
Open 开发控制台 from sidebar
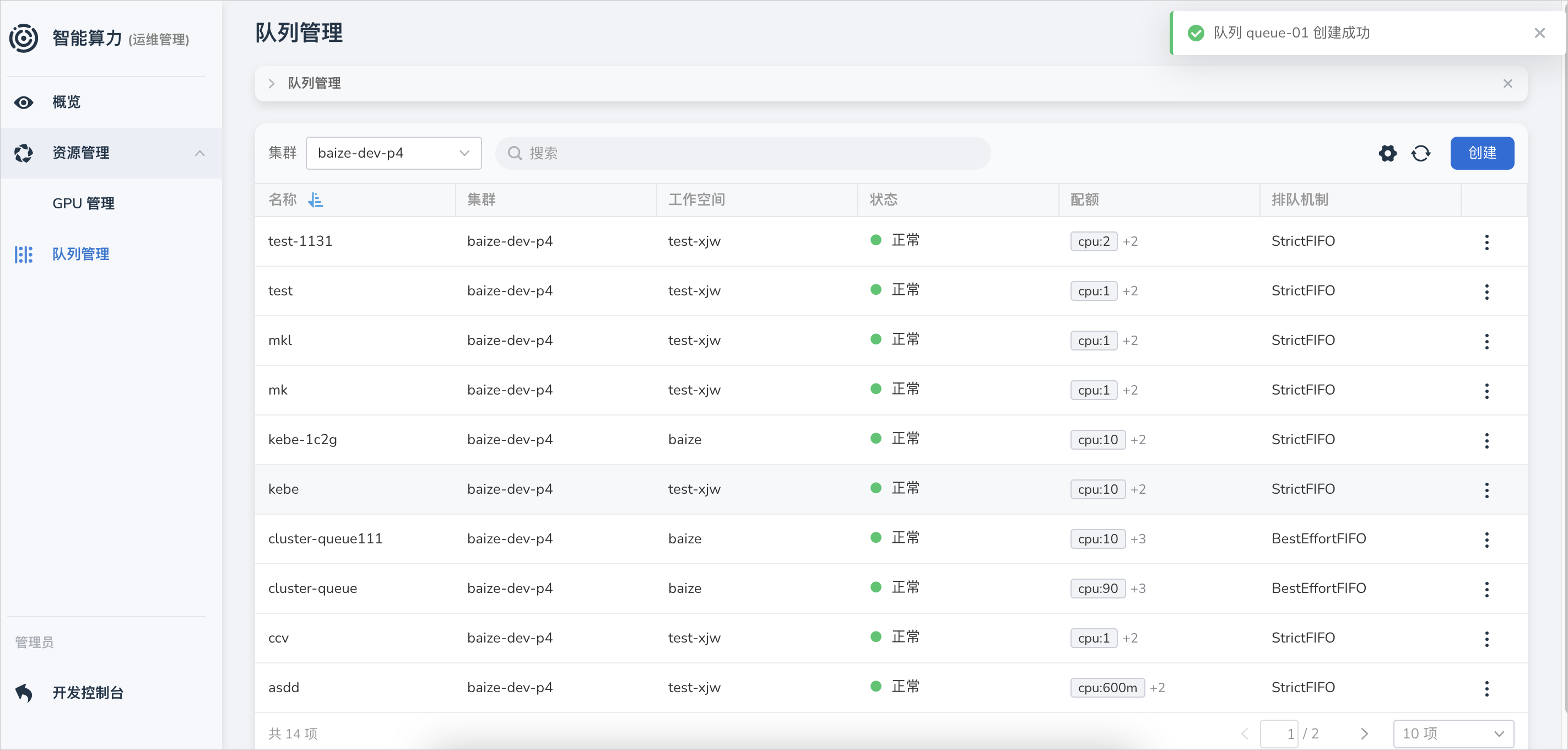tap(88, 693)
